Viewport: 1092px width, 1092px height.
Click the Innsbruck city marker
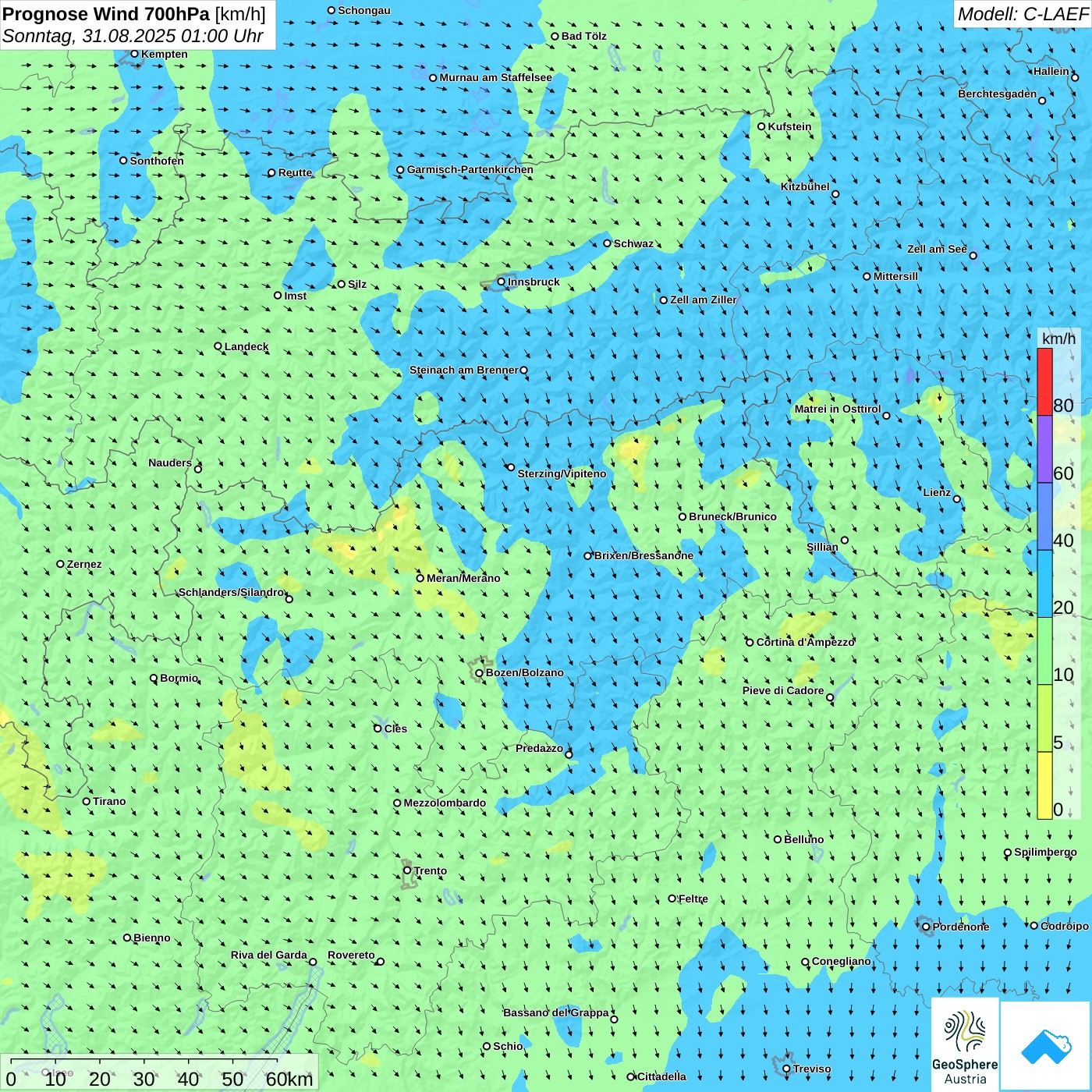point(502,282)
